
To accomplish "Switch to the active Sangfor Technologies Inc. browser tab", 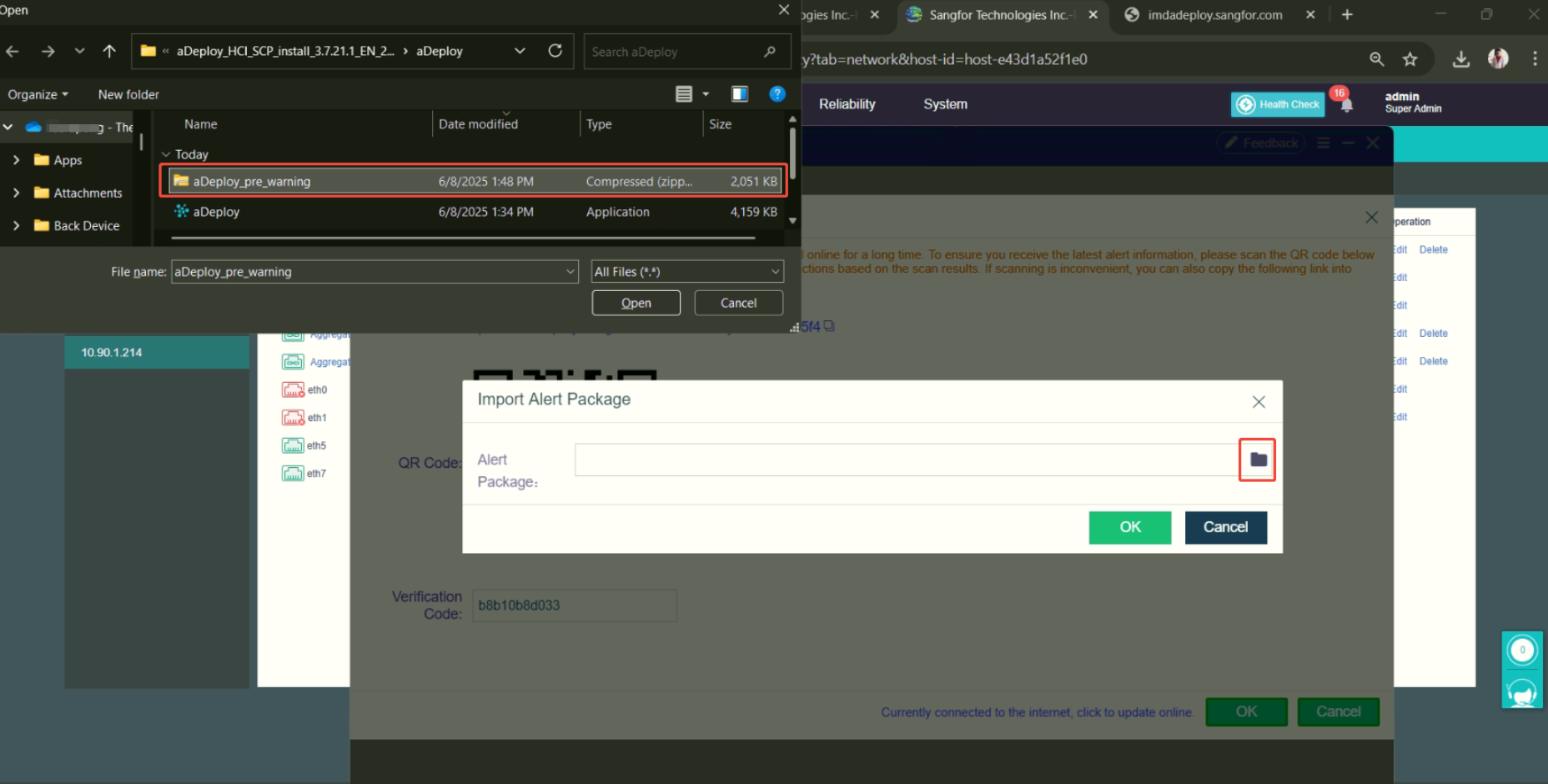I will [1001, 15].
